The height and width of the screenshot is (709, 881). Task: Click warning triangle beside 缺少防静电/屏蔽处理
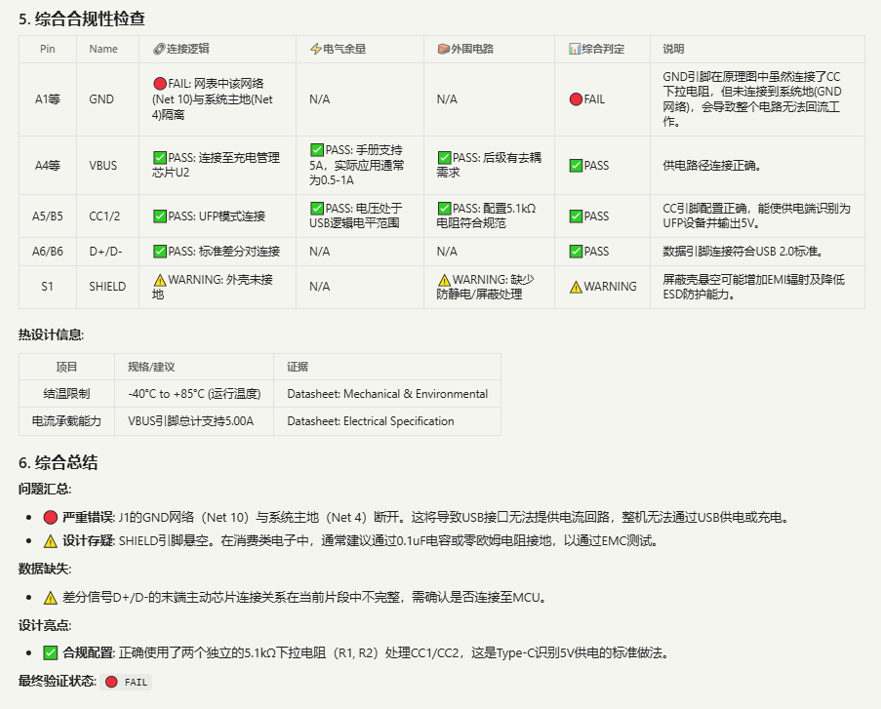click(x=444, y=279)
